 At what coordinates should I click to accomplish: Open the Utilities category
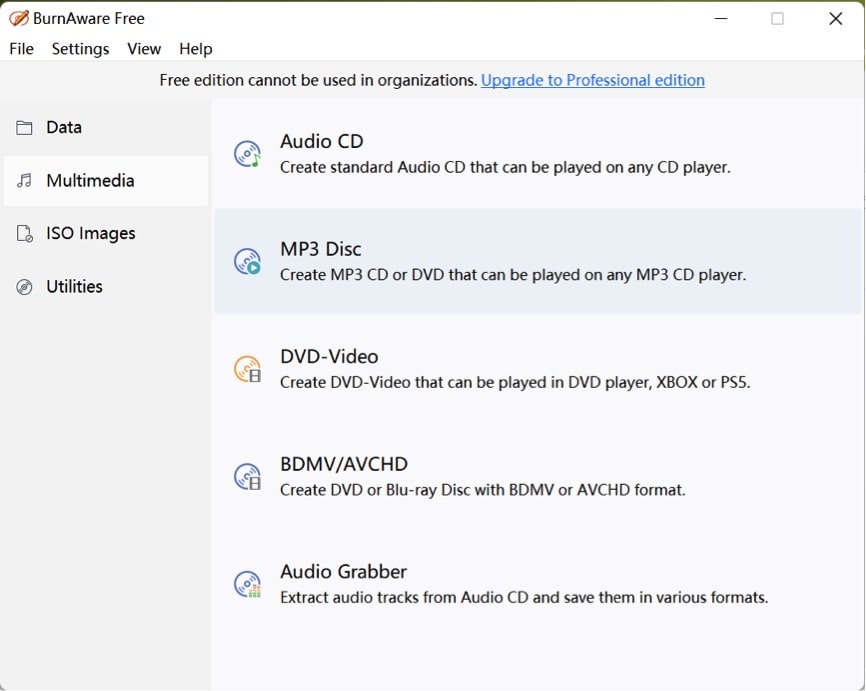coord(106,287)
